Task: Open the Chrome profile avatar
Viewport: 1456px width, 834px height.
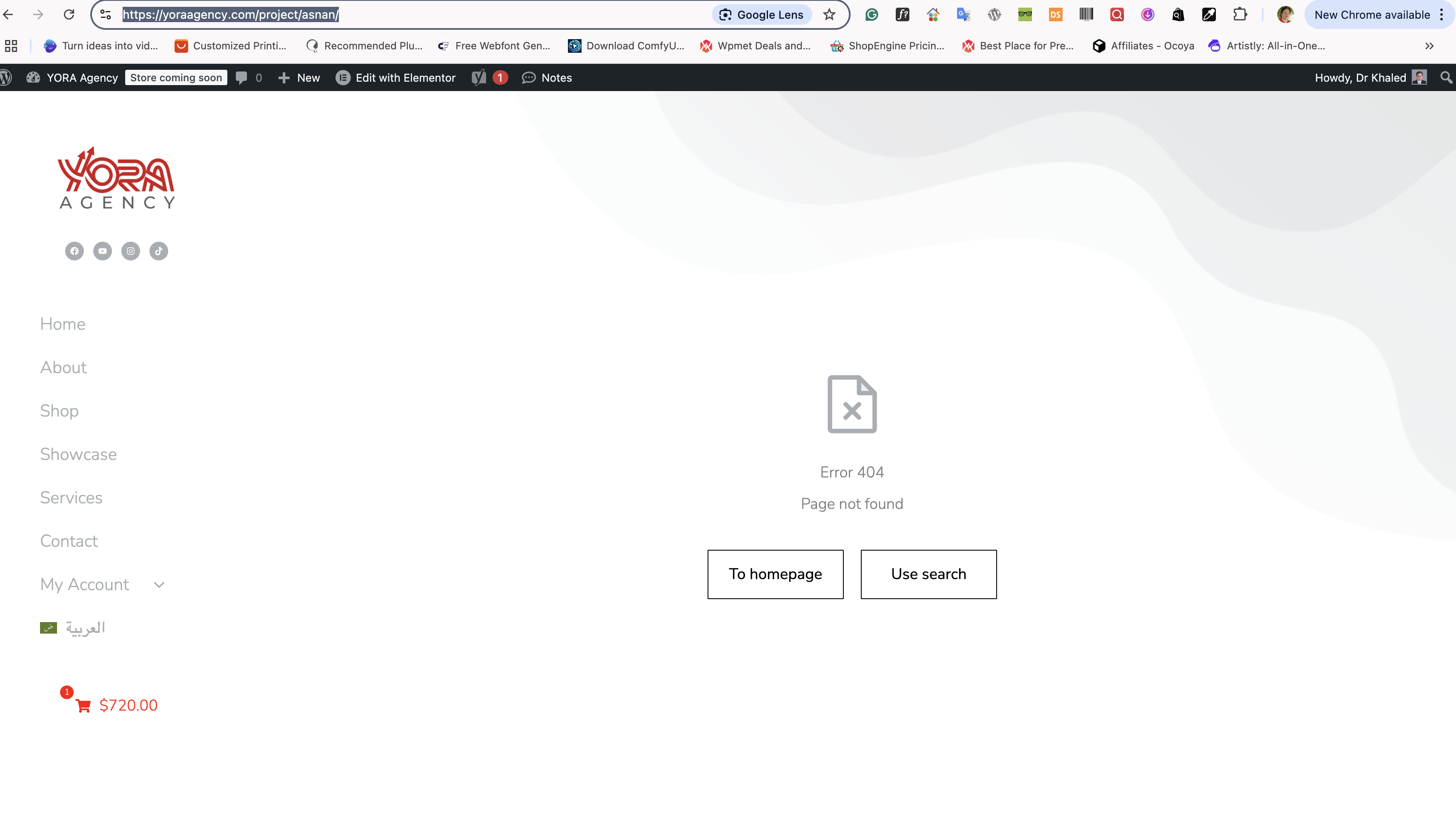Action: click(1285, 14)
